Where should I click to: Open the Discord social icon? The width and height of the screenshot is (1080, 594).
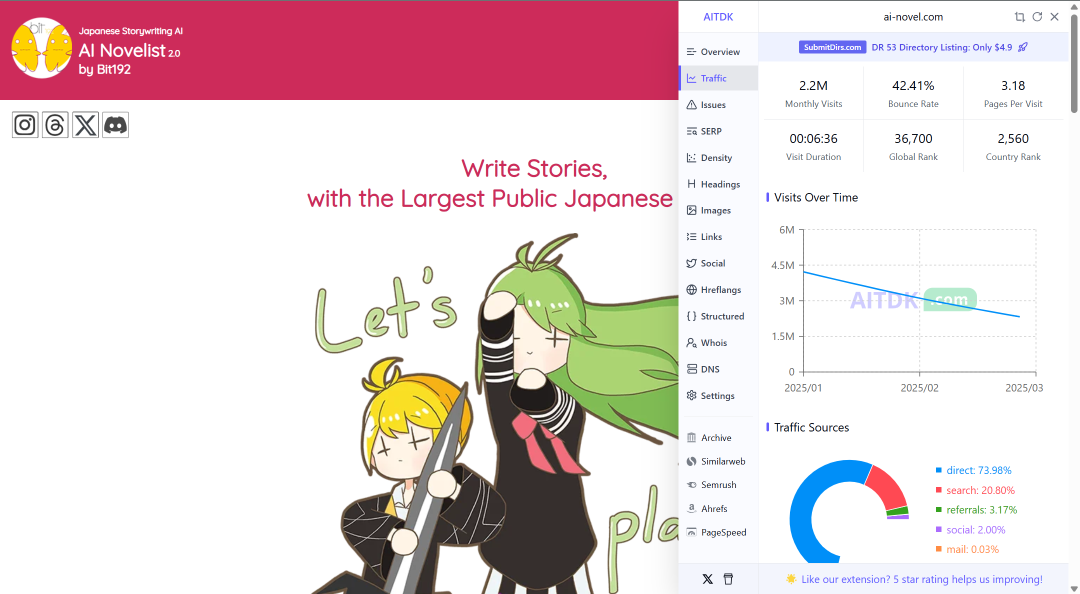click(116, 125)
